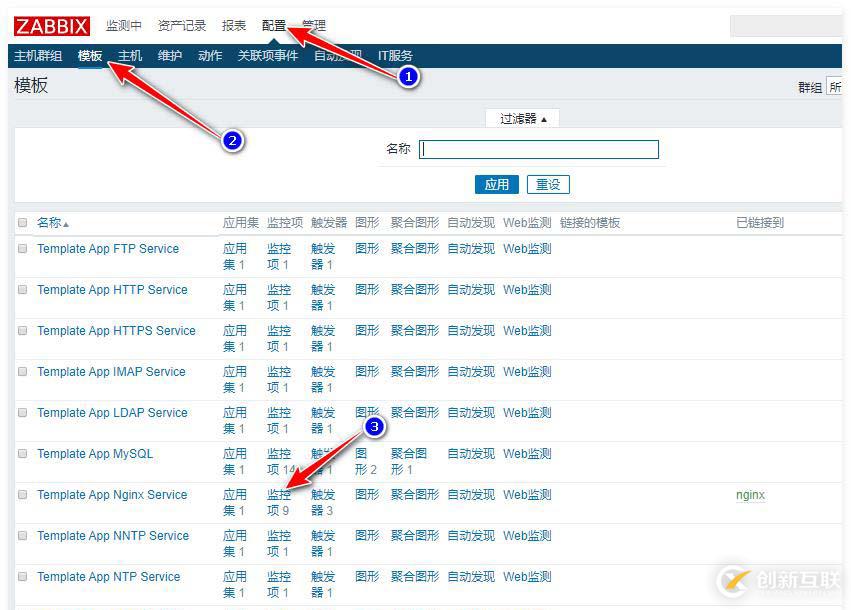
Task: Open 触发器 3 of Nginx Service
Action: pyautogui.click(x=323, y=503)
